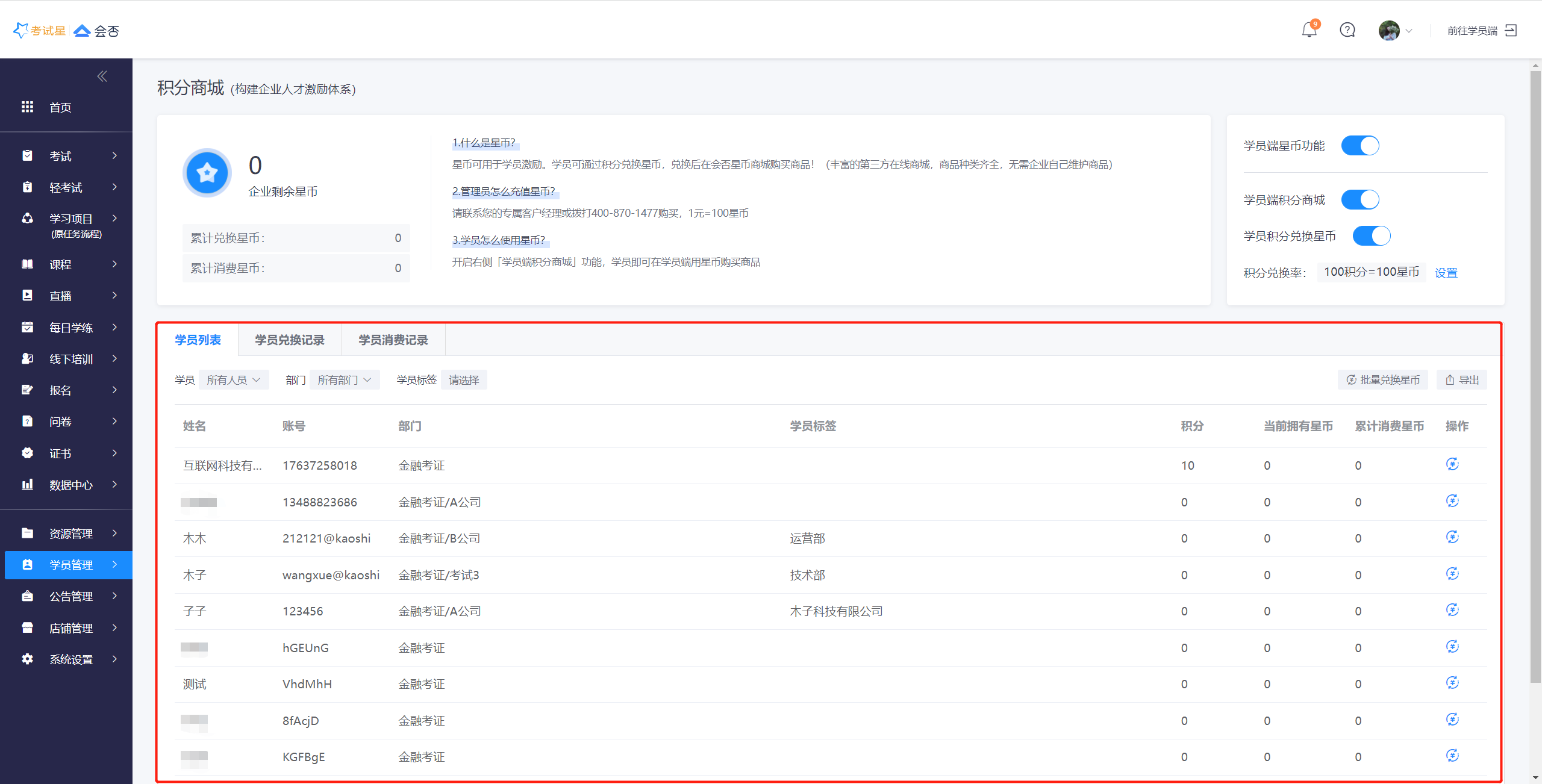Click the user avatar picture
1542x784 pixels.
(x=1388, y=30)
